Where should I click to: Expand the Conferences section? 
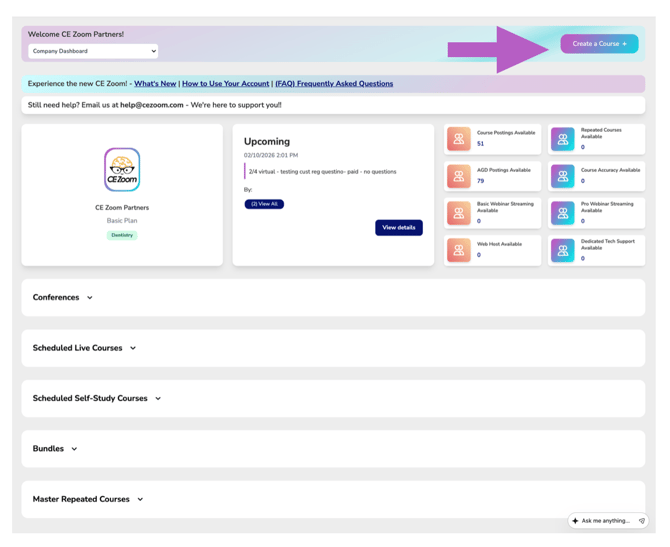click(63, 298)
